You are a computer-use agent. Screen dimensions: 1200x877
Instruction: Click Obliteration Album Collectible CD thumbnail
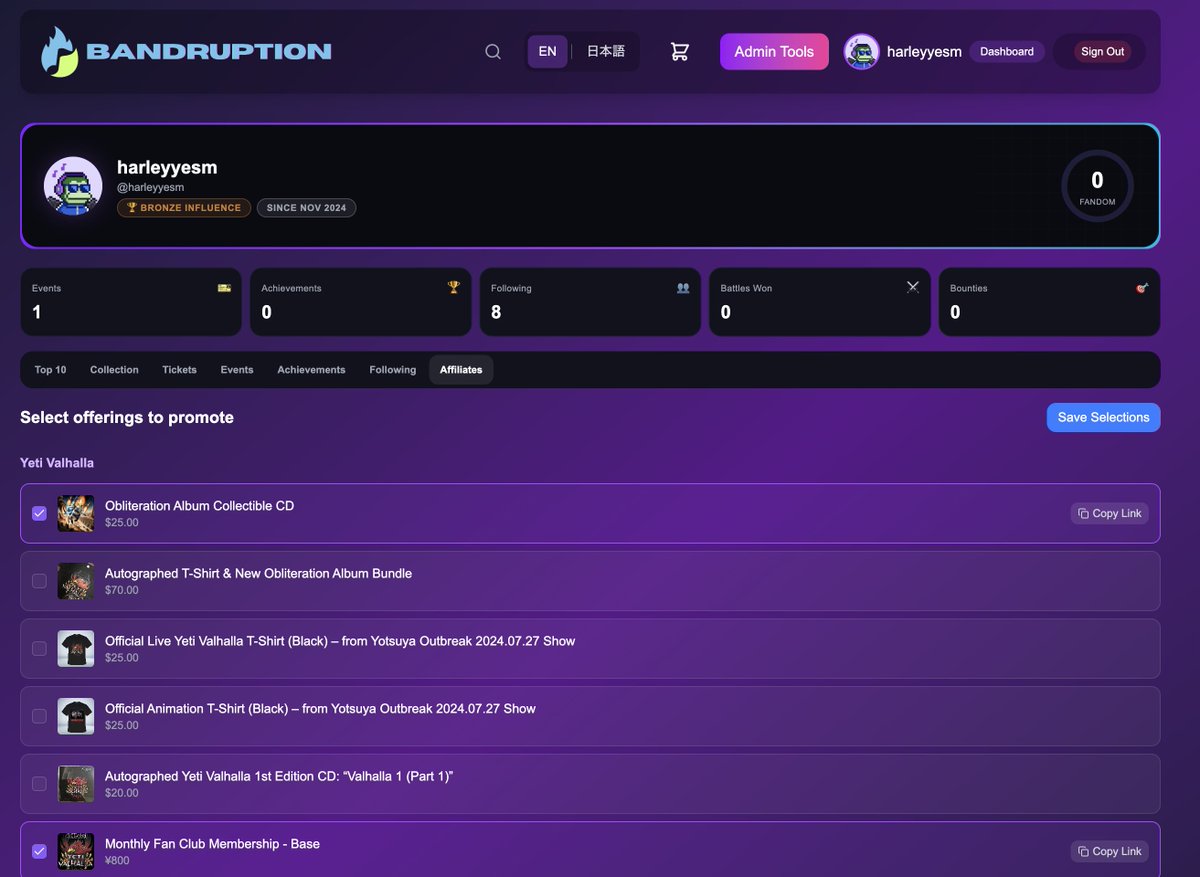point(76,513)
